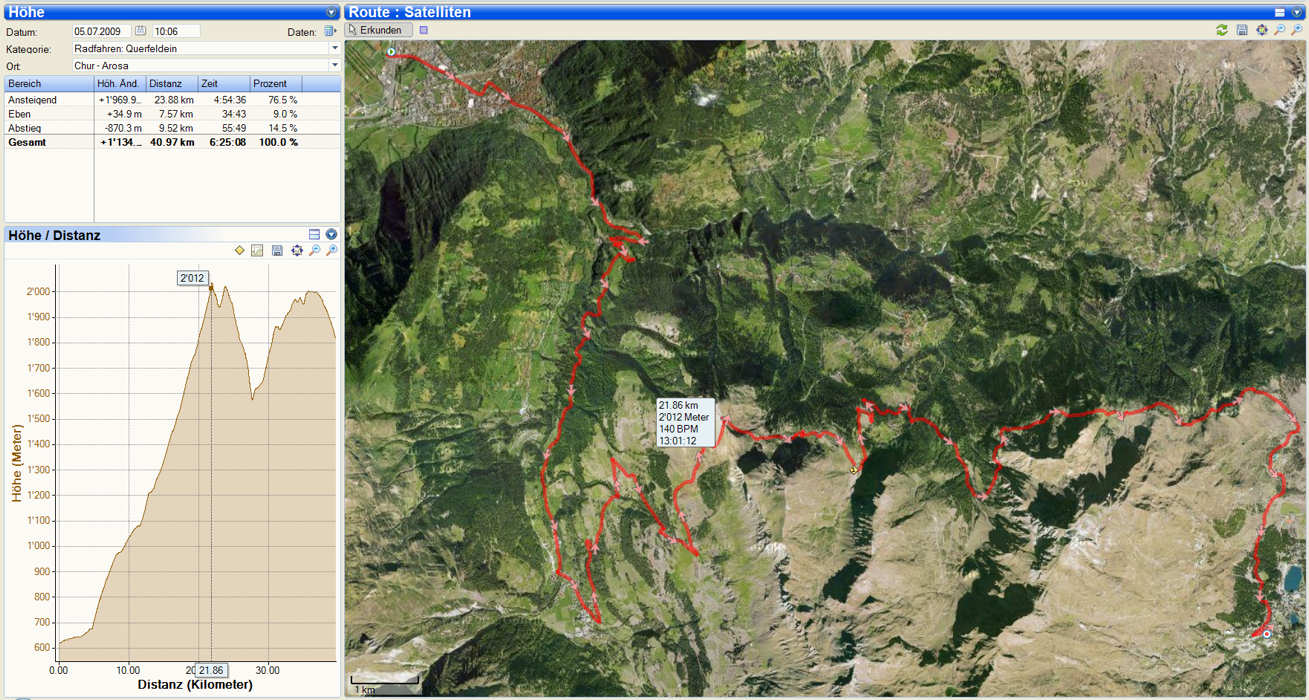Sort by the Bereich column header
This screenshot has width=1309, height=700.
pyautogui.click(x=49, y=84)
